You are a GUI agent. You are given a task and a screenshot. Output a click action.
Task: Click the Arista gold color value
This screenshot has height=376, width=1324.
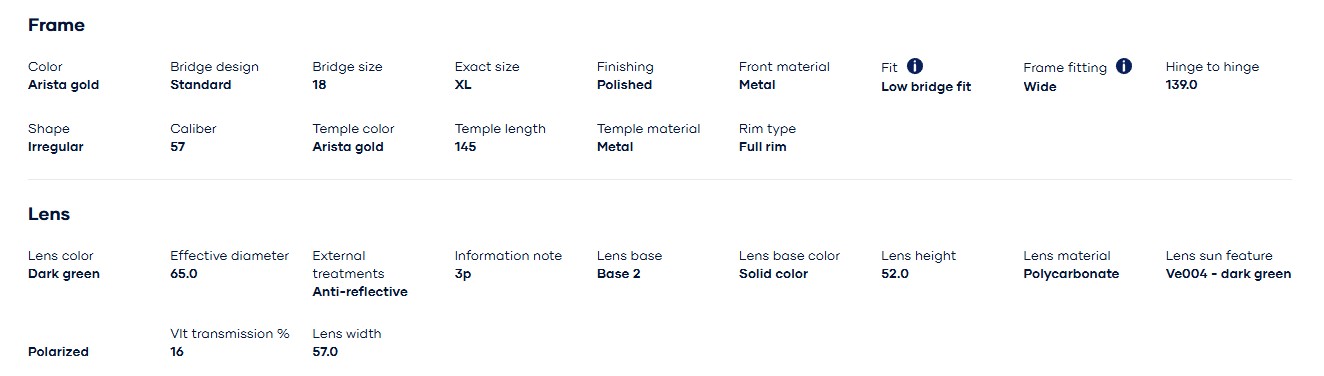click(x=64, y=85)
